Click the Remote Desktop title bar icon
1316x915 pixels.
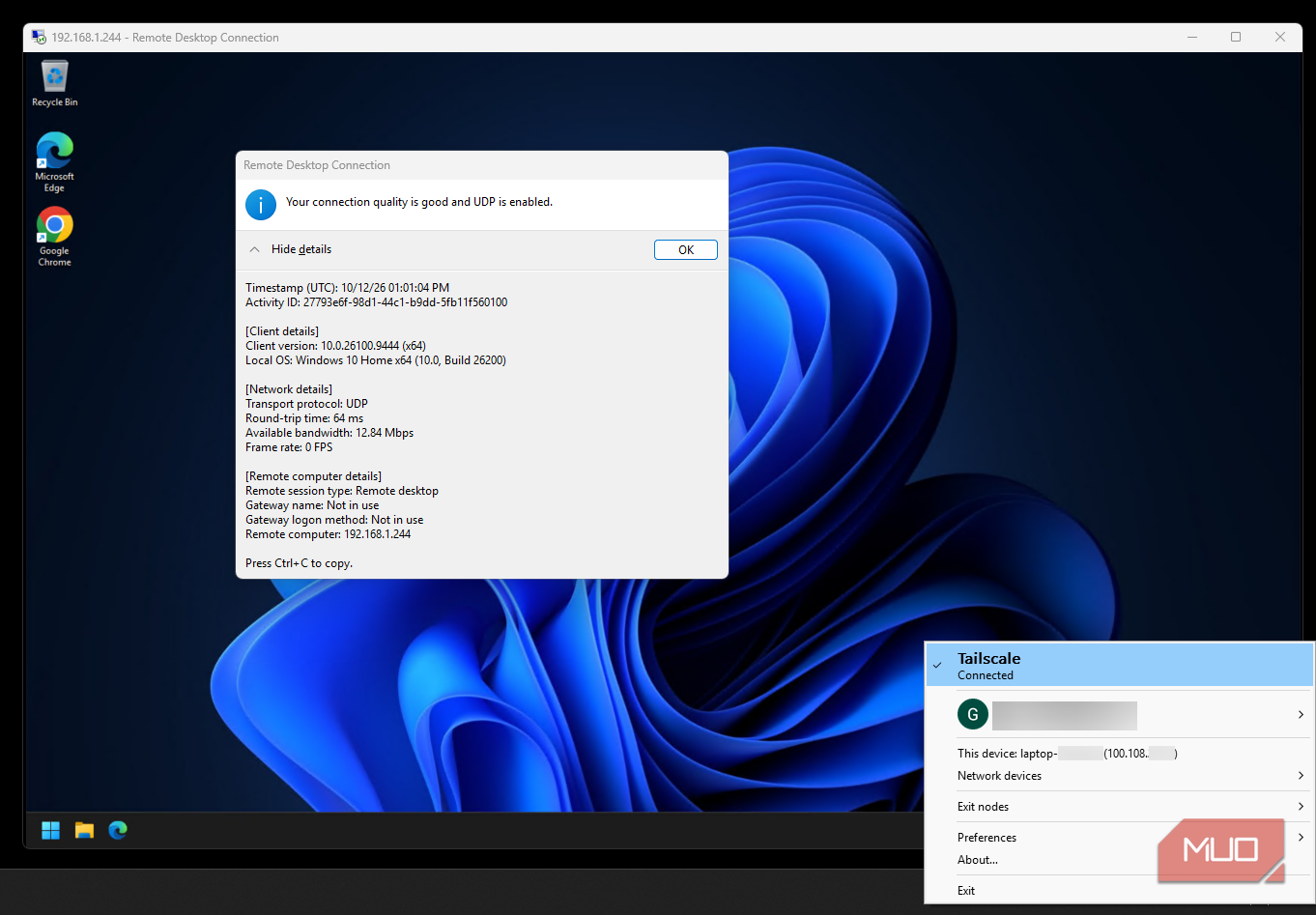tap(39, 38)
